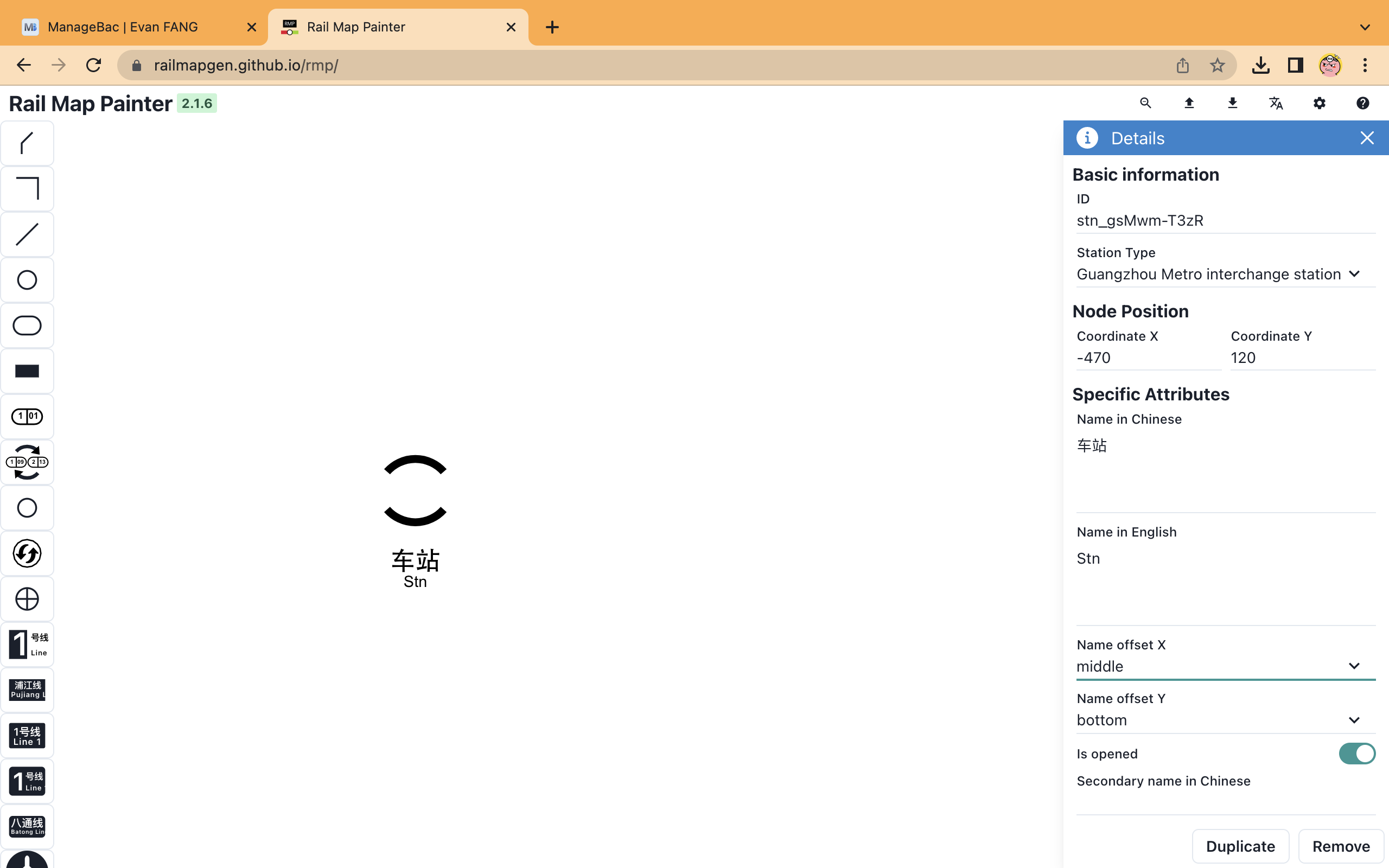
Task: Expand the browser tab list chevron
Action: tap(1365, 27)
